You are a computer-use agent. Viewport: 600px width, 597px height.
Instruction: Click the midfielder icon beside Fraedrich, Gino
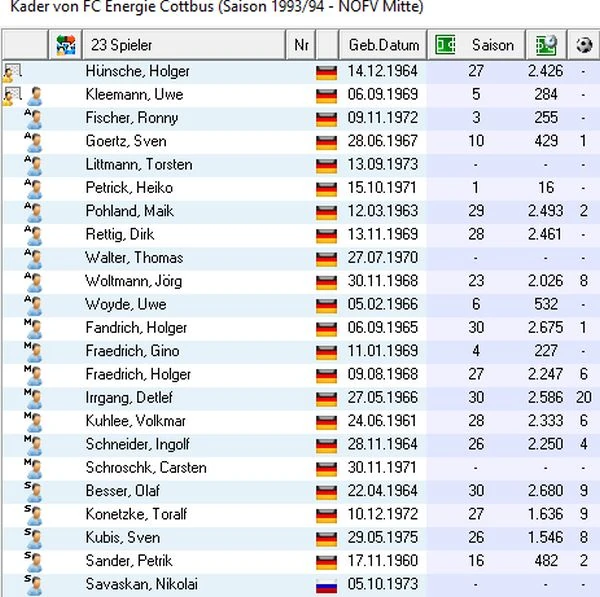point(33,352)
